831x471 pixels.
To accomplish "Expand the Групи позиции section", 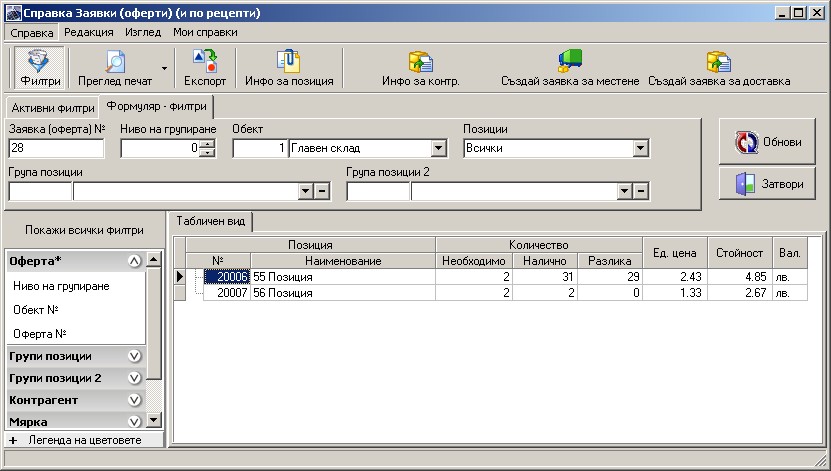I will [x=135, y=356].
